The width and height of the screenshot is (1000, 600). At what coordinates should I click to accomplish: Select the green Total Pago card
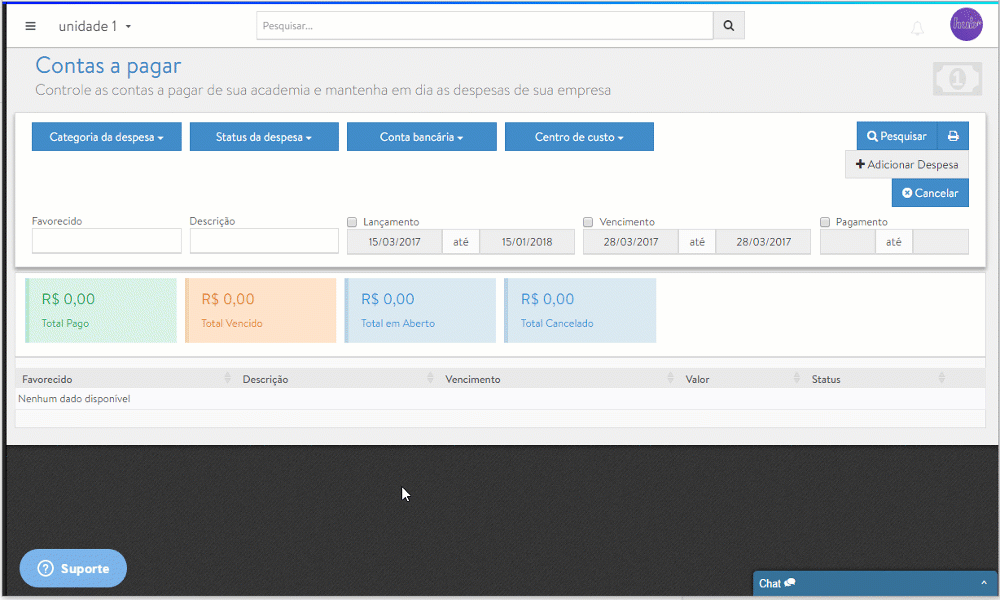click(x=101, y=310)
